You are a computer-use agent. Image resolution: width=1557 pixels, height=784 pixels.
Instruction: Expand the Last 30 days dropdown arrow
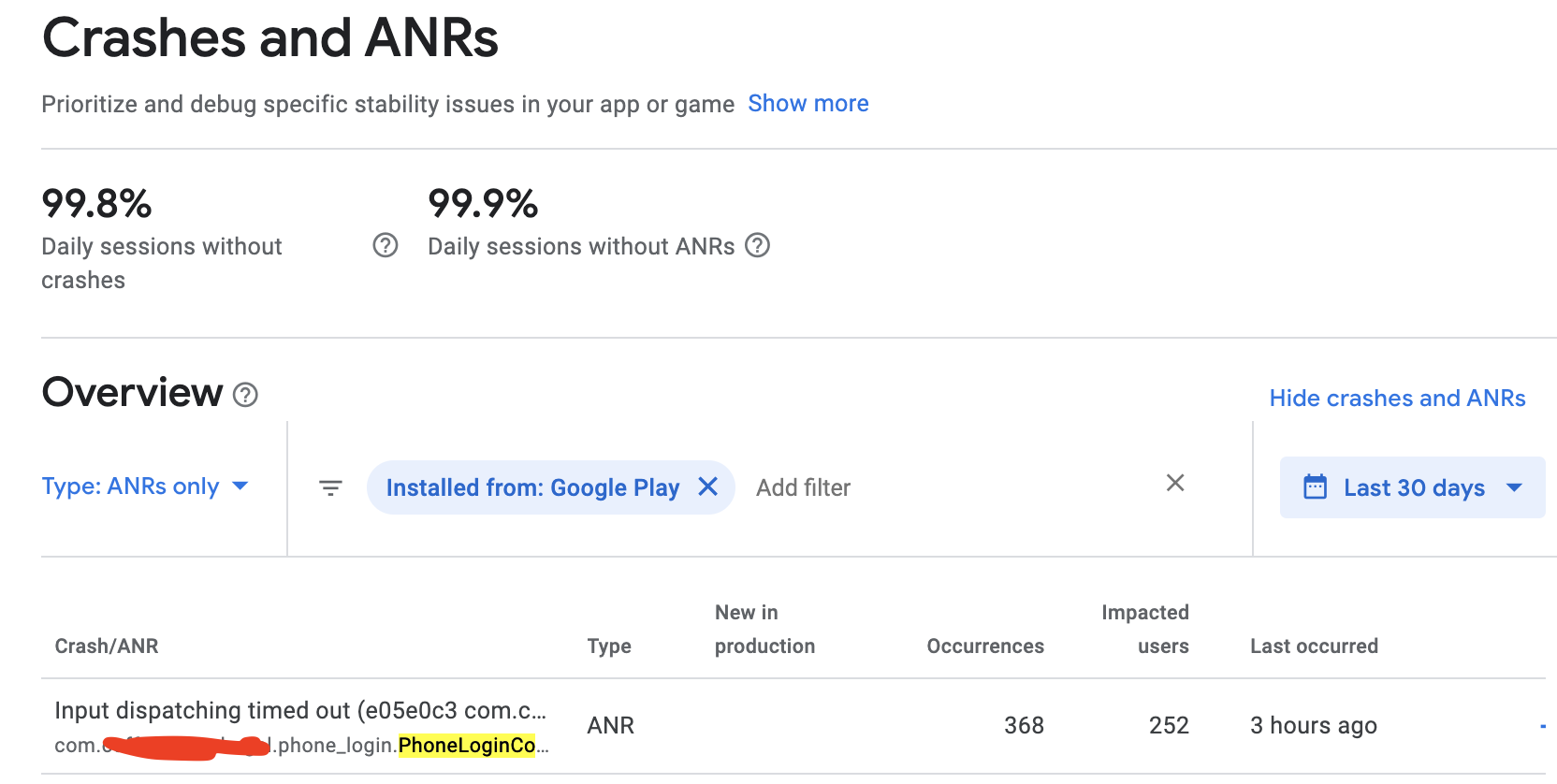point(1514,487)
